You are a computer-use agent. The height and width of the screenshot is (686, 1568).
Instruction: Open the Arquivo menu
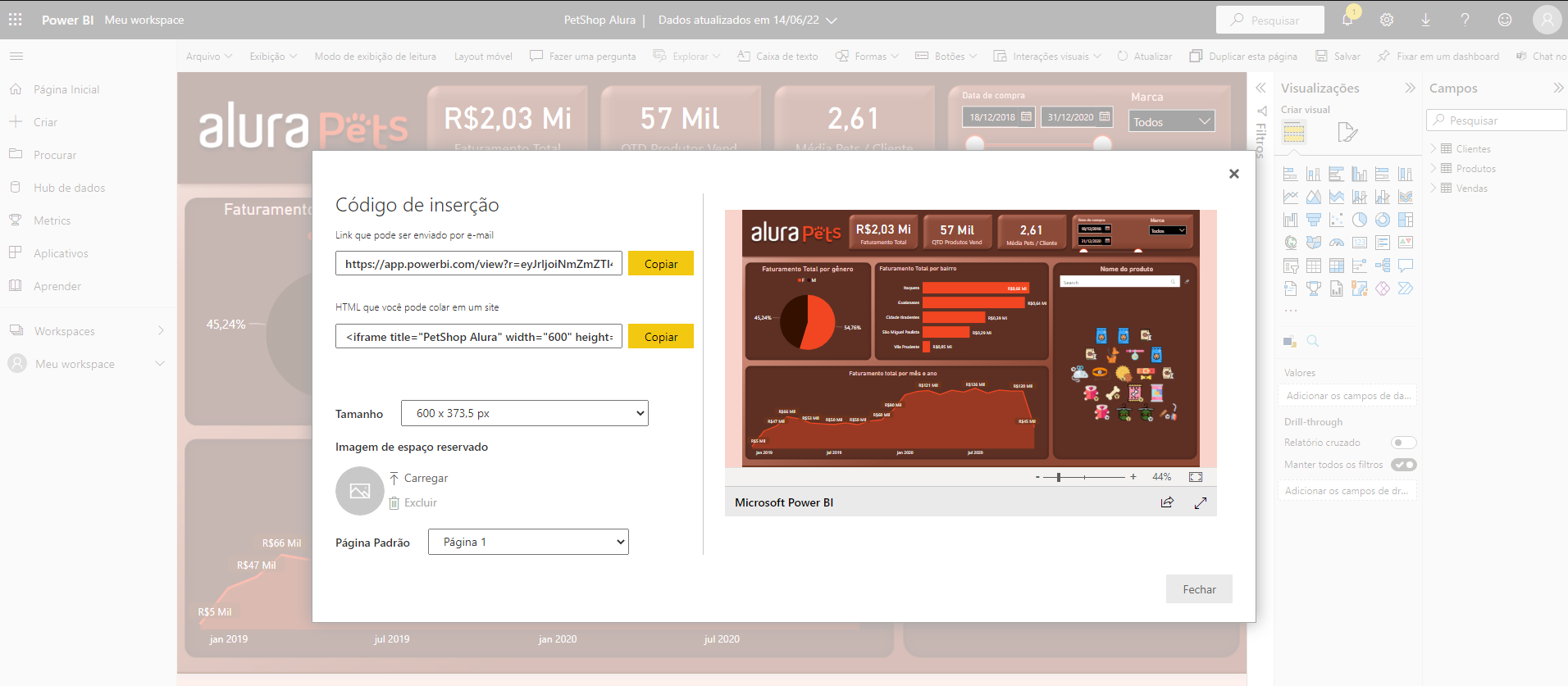[x=209, y=57]
